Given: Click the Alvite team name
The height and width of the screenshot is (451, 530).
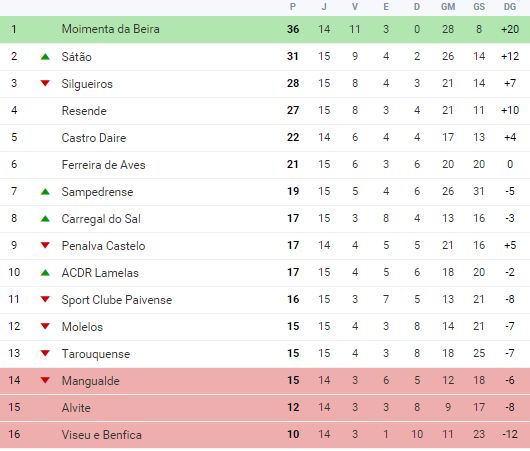Looking at the screenshot, I should point(76,407).
